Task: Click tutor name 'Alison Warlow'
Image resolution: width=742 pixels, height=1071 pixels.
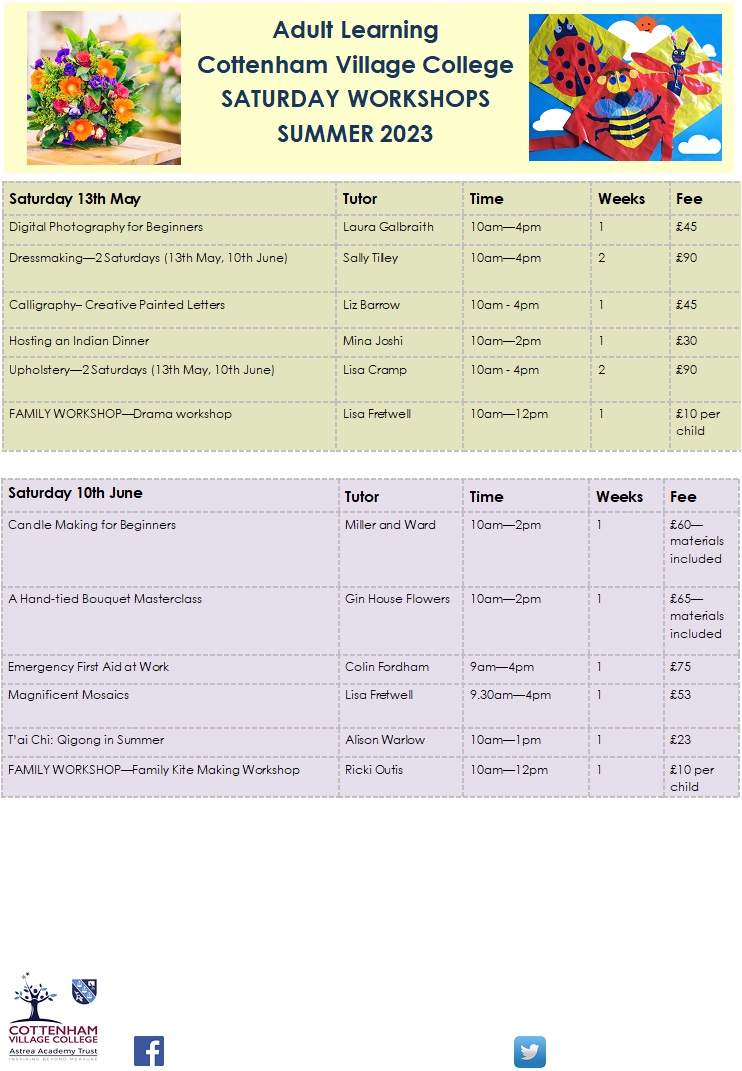Action: (385, 740)
